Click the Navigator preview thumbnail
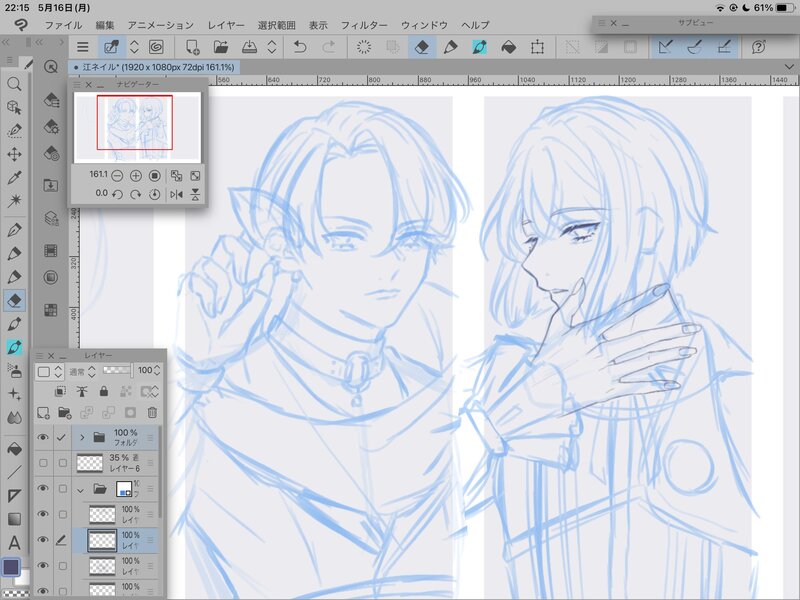This screenshot has height=600, width=800. [x=137, y=127]
